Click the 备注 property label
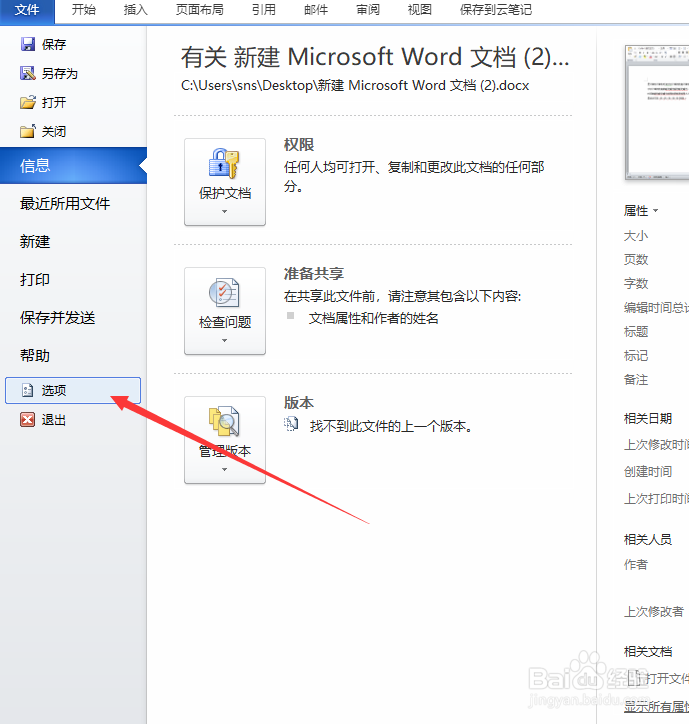 point(636,380)
